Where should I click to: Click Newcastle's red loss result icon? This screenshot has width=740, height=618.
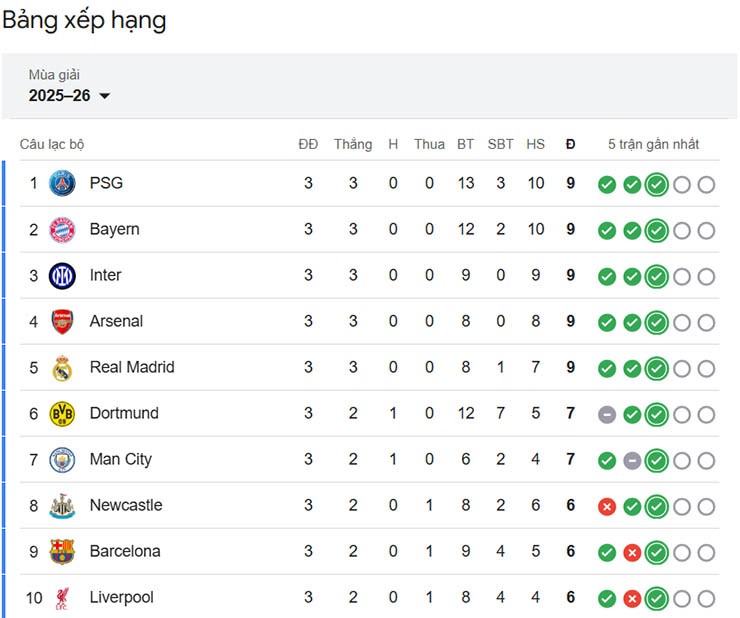(x=606, y=507)
